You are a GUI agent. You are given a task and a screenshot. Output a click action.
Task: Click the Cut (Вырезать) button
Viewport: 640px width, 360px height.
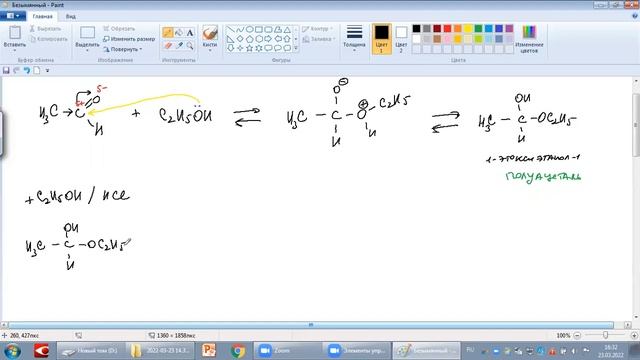coord(45,29)
